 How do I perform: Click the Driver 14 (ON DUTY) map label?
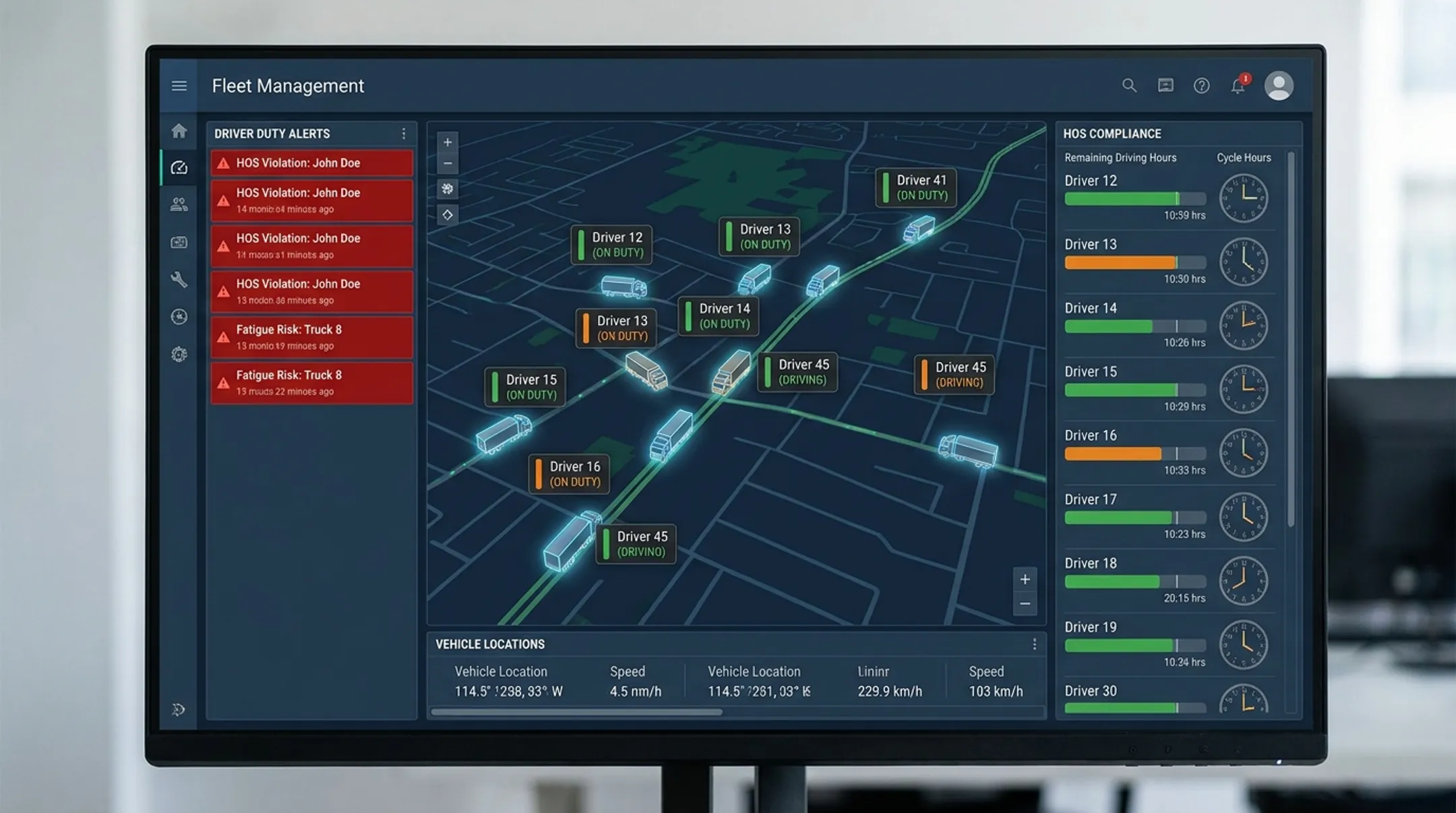[719, 316]
